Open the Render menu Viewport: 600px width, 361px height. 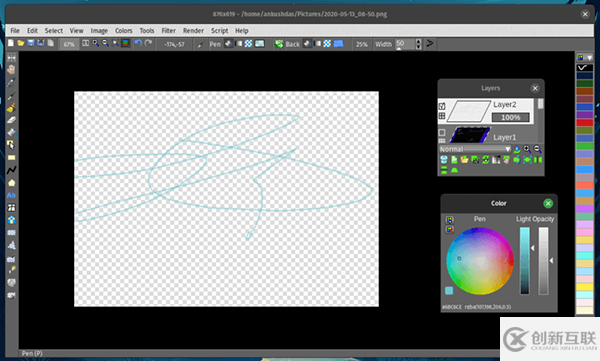193,31
